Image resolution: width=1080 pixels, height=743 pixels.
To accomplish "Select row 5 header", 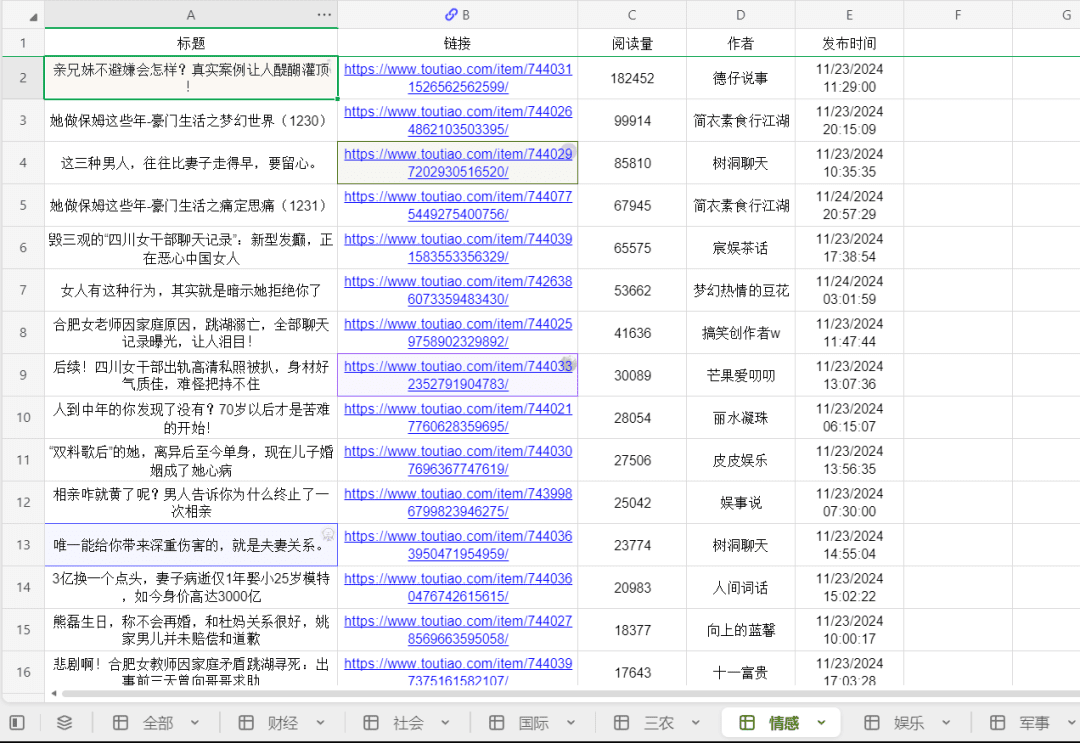I will [23, 205].
